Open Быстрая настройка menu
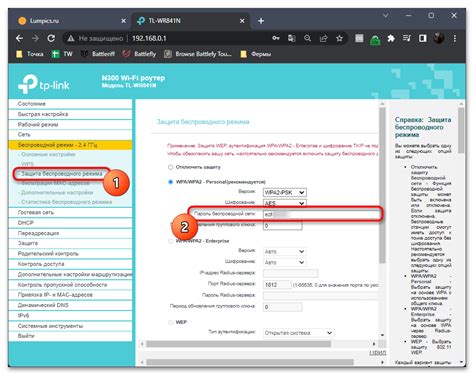The width and height of the screenshot is (474, 375). pyautogui.click(x=70, y=114)
